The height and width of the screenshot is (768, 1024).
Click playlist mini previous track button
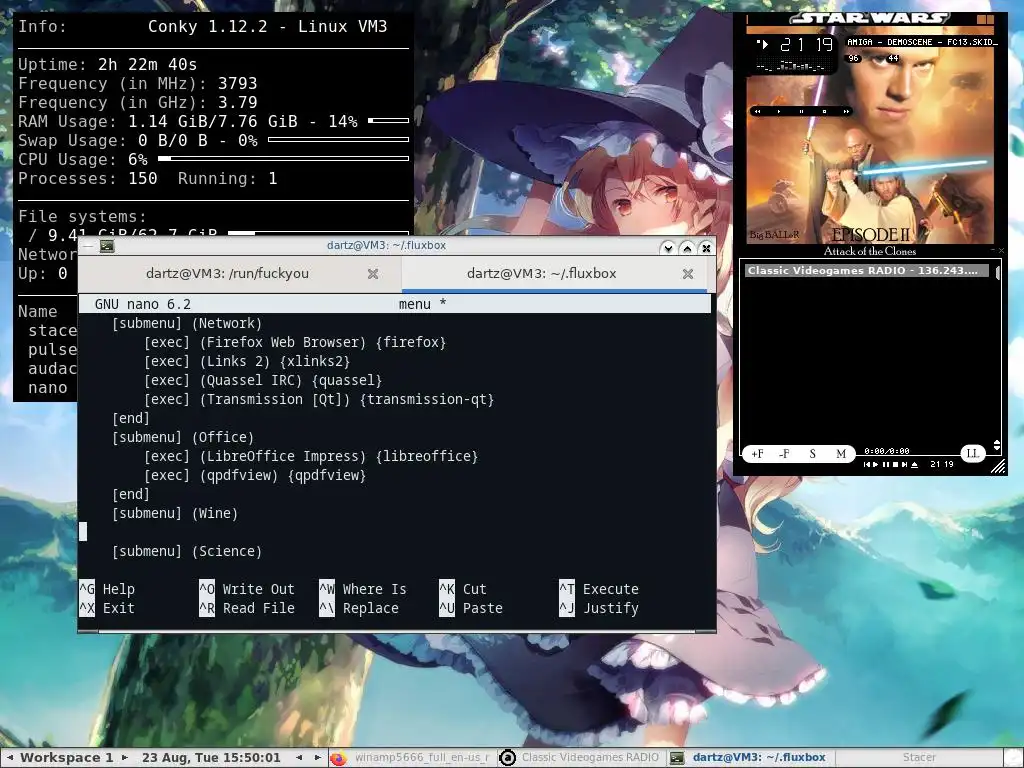pyautogui.click(x=867, y=465)
